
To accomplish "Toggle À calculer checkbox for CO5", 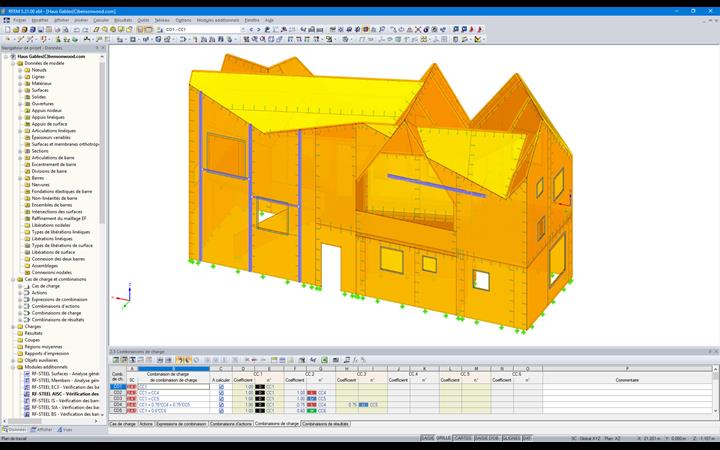I will (x=221, y=411).
